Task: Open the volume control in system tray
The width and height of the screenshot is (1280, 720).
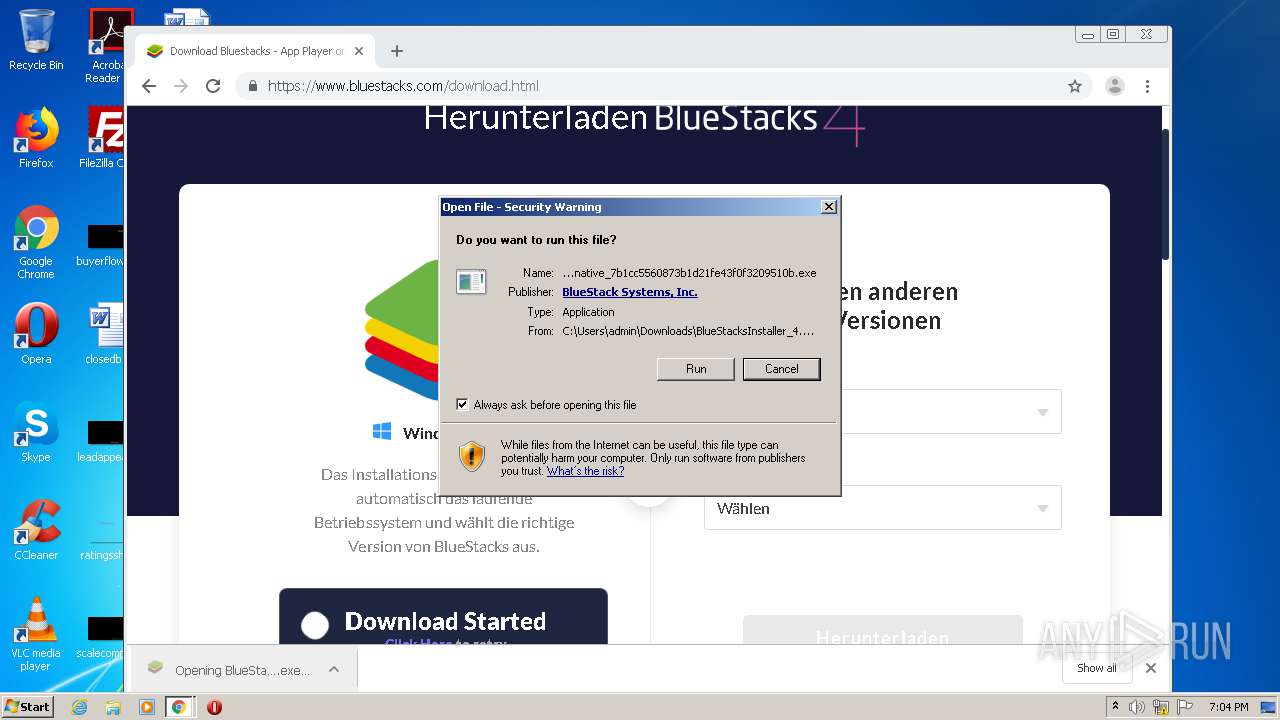Action: tap(1137, 707)
